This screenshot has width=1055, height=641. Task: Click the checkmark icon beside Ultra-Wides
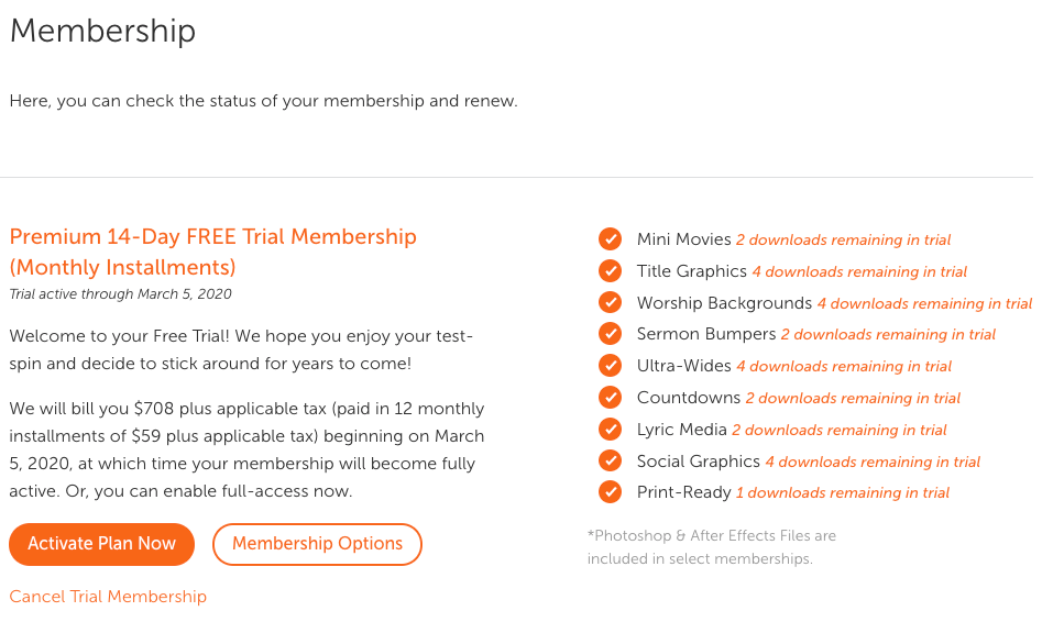610,365
